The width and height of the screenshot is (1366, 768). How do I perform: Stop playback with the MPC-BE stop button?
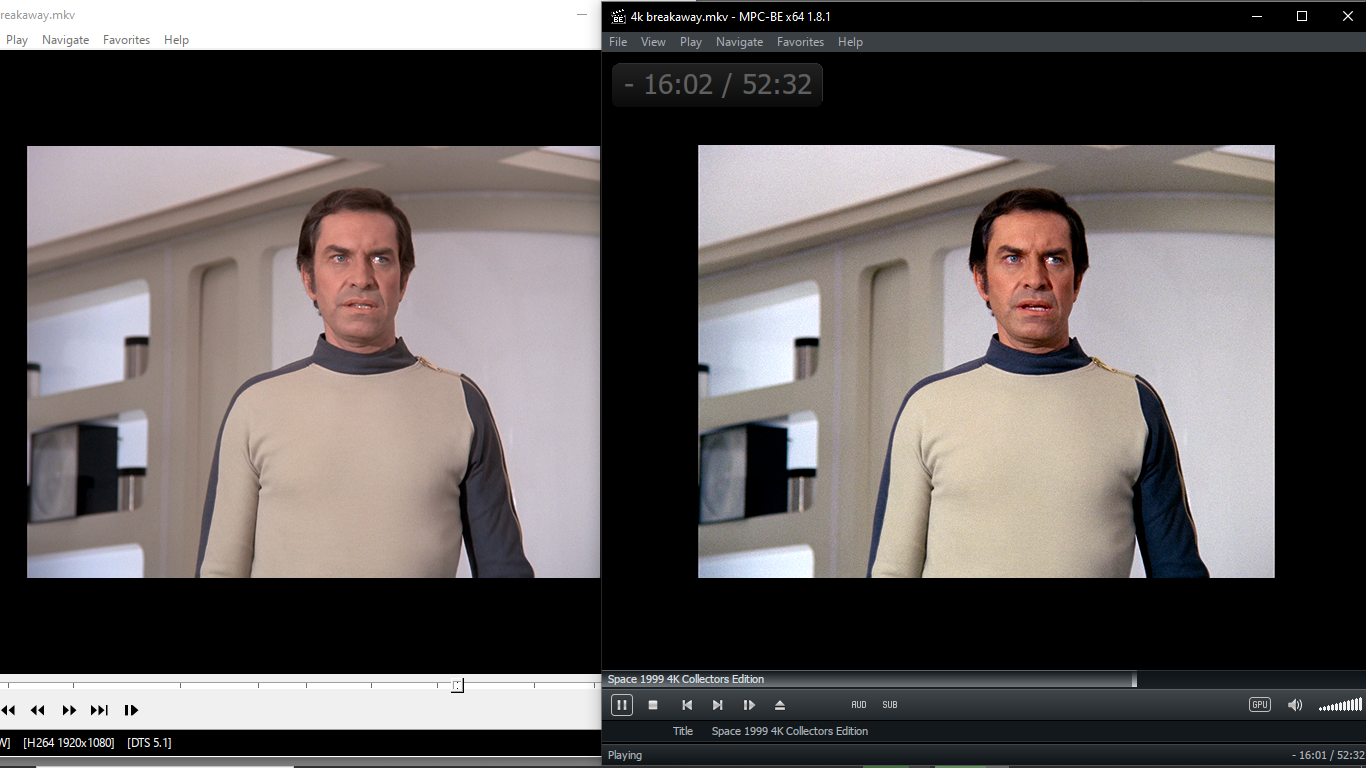pos(653,705)
